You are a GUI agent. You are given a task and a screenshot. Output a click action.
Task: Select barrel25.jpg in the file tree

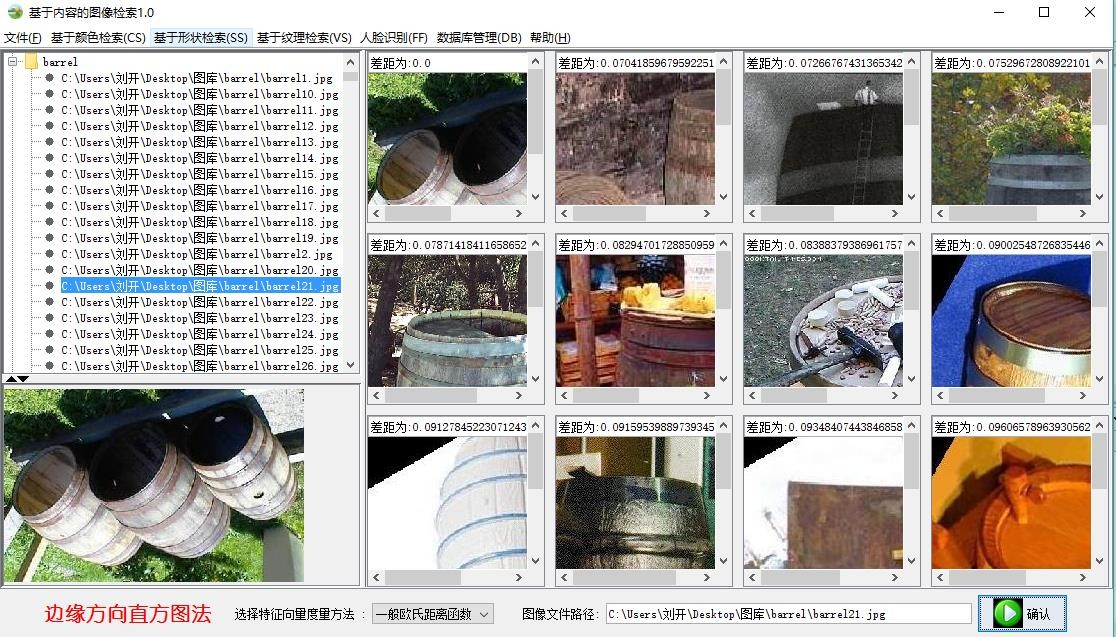199,350
